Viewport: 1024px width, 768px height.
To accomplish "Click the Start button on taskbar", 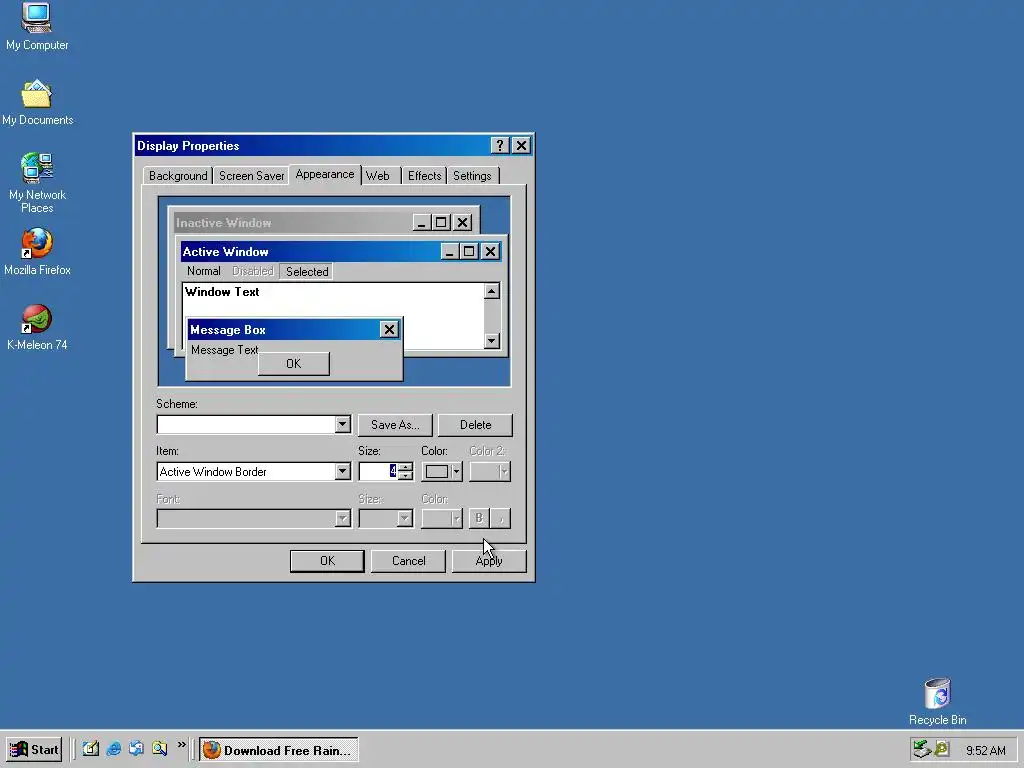I will [35, 749].
